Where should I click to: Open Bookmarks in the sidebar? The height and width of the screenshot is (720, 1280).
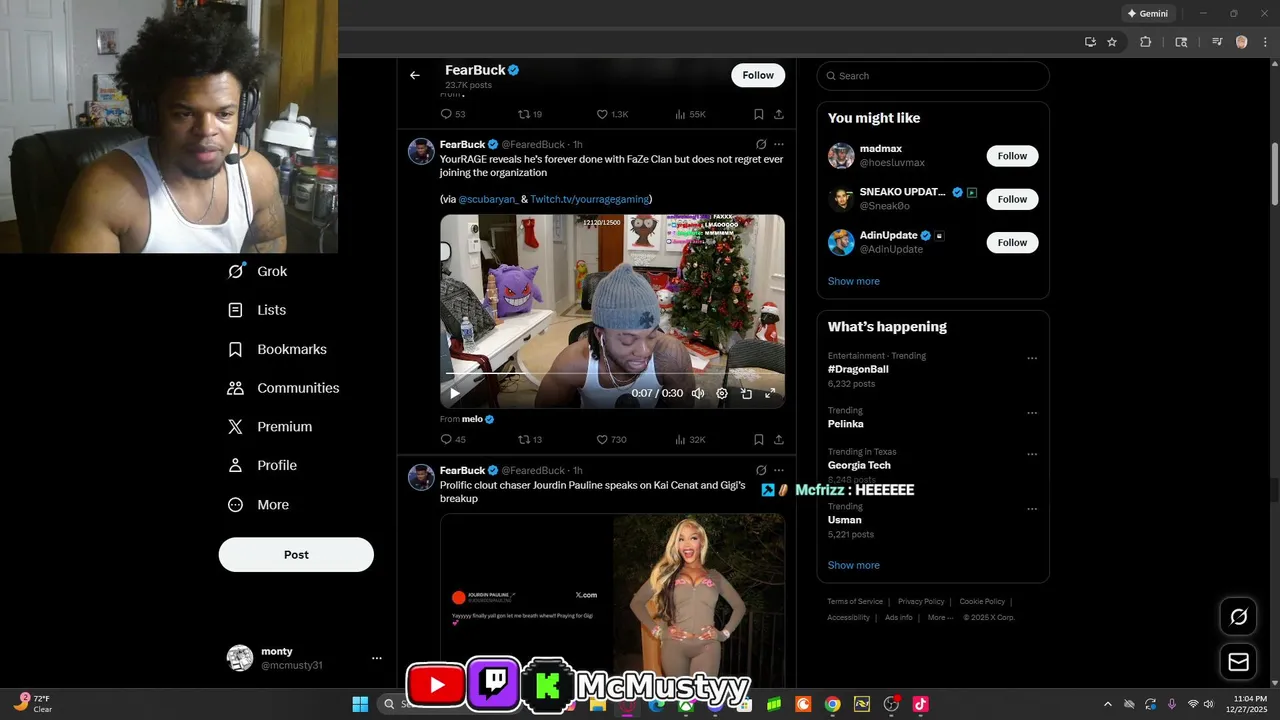click(278, 349)
